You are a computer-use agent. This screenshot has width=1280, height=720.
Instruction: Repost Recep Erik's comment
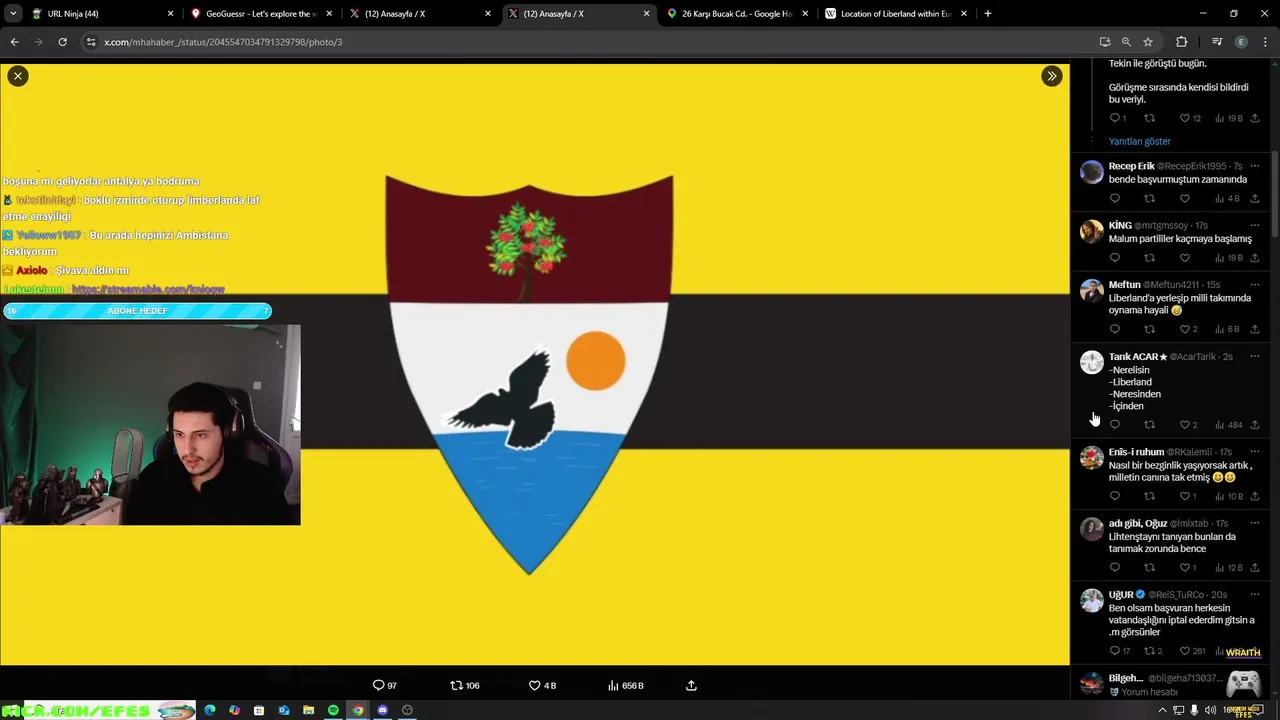click(x=1149, y=198)
